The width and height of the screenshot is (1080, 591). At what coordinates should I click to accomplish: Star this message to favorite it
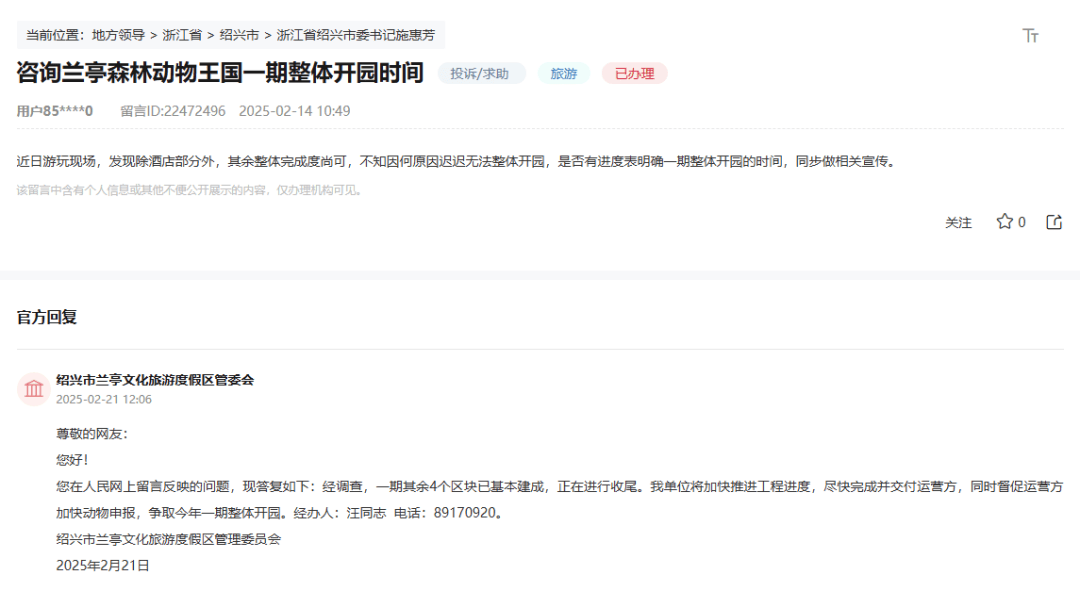[1004, 222]
